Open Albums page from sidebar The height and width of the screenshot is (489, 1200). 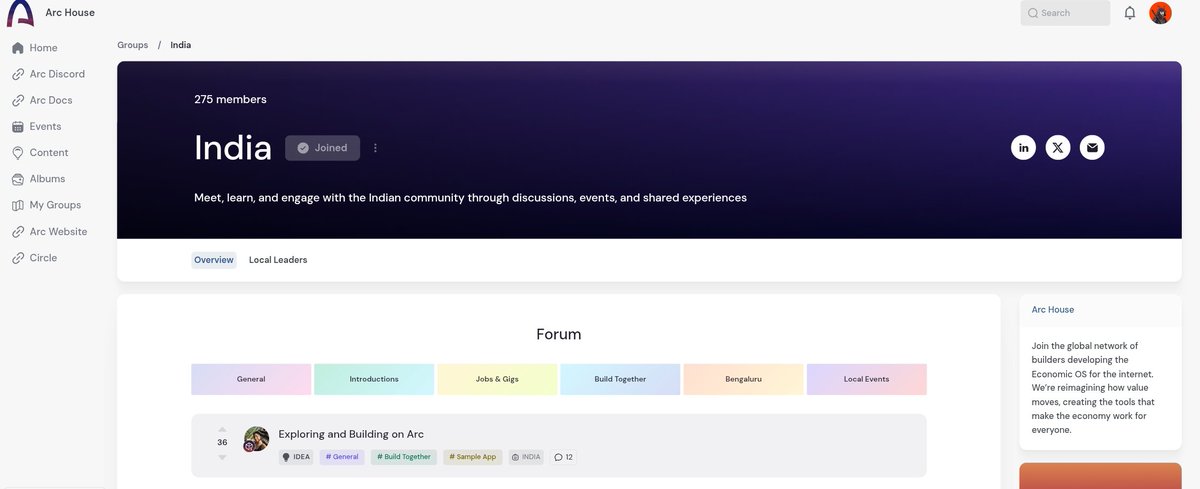(x=48, y=179)
